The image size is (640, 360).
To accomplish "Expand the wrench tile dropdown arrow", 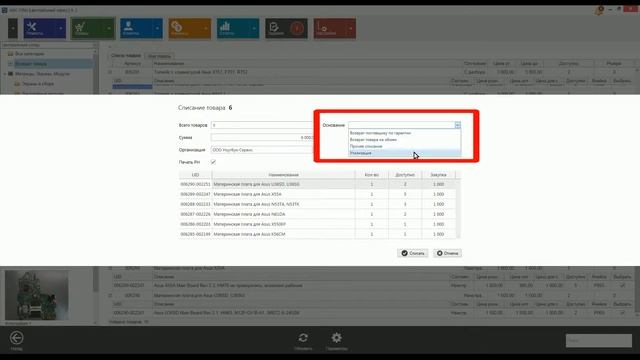I will [61, 28].
